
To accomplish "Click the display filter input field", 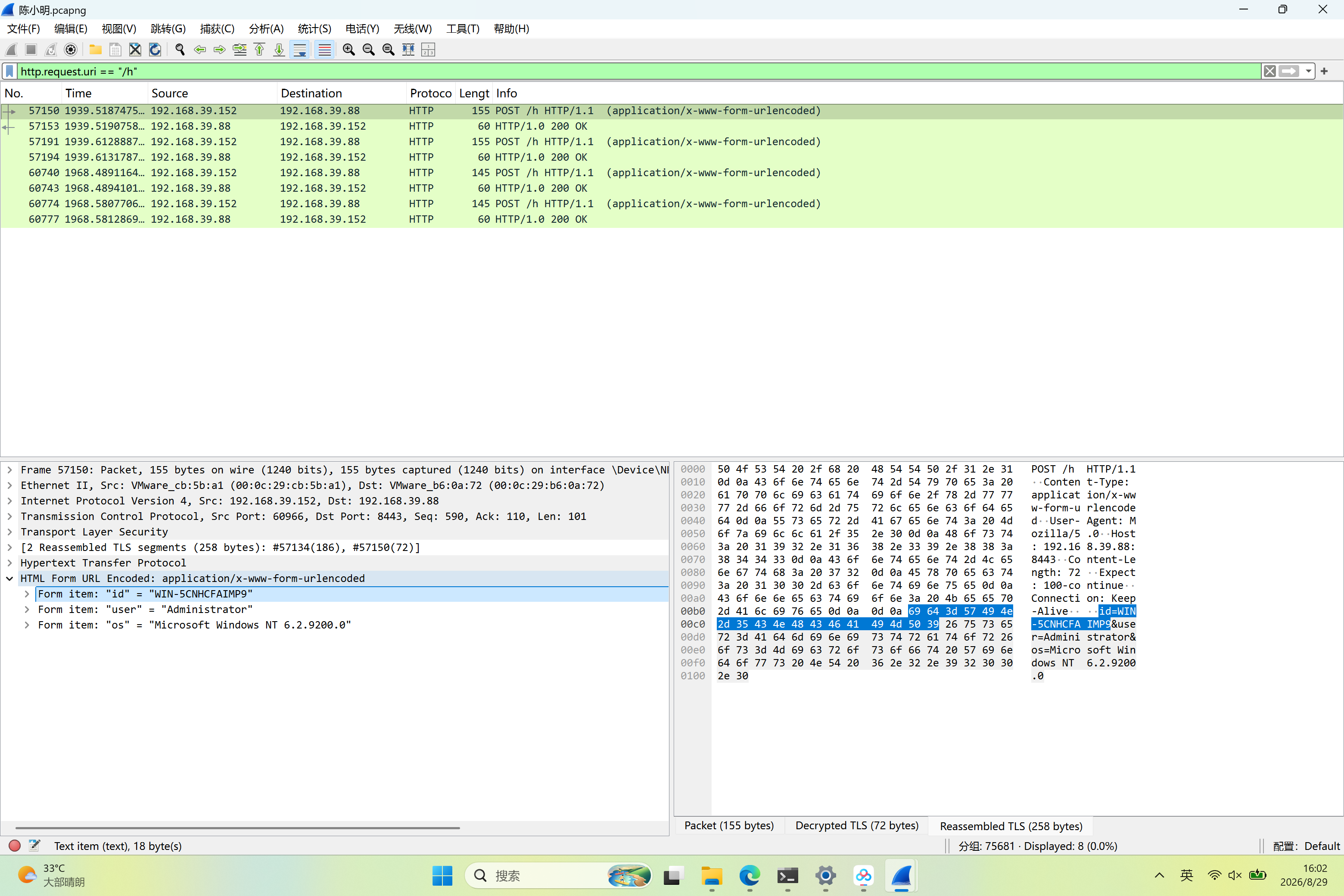I will pos(639,72).
